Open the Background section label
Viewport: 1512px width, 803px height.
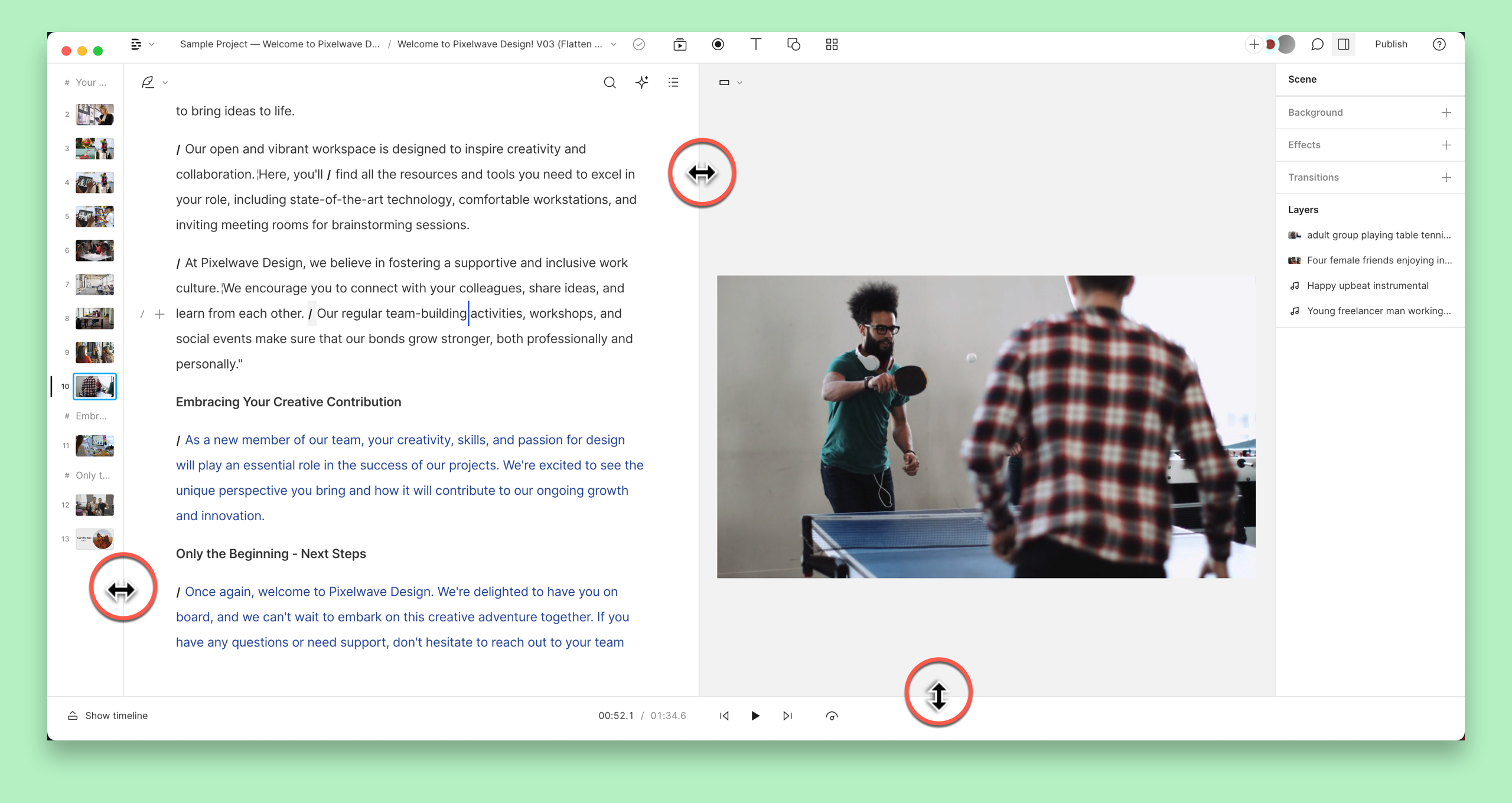(1315, 112)
